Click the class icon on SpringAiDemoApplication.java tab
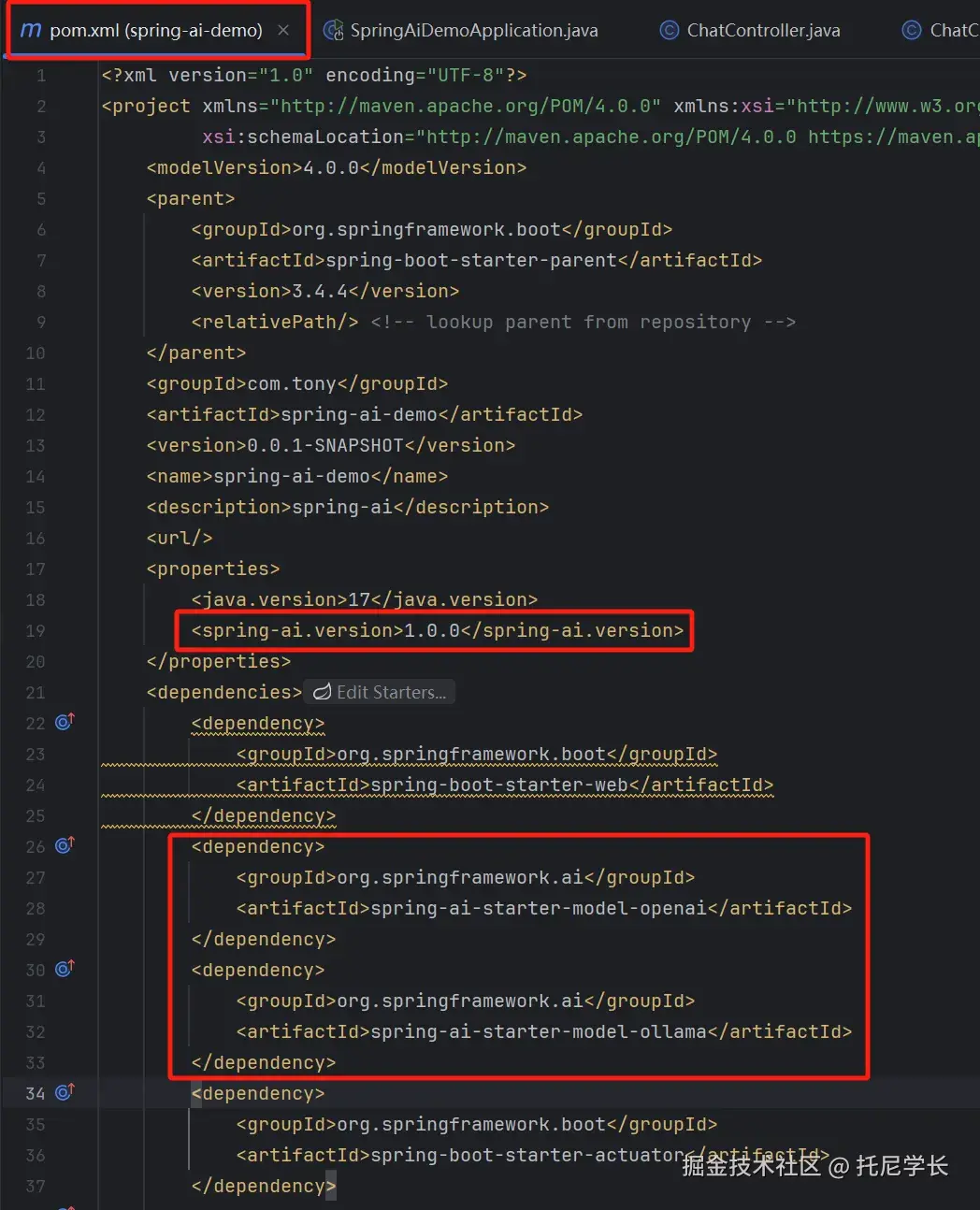 333,30
